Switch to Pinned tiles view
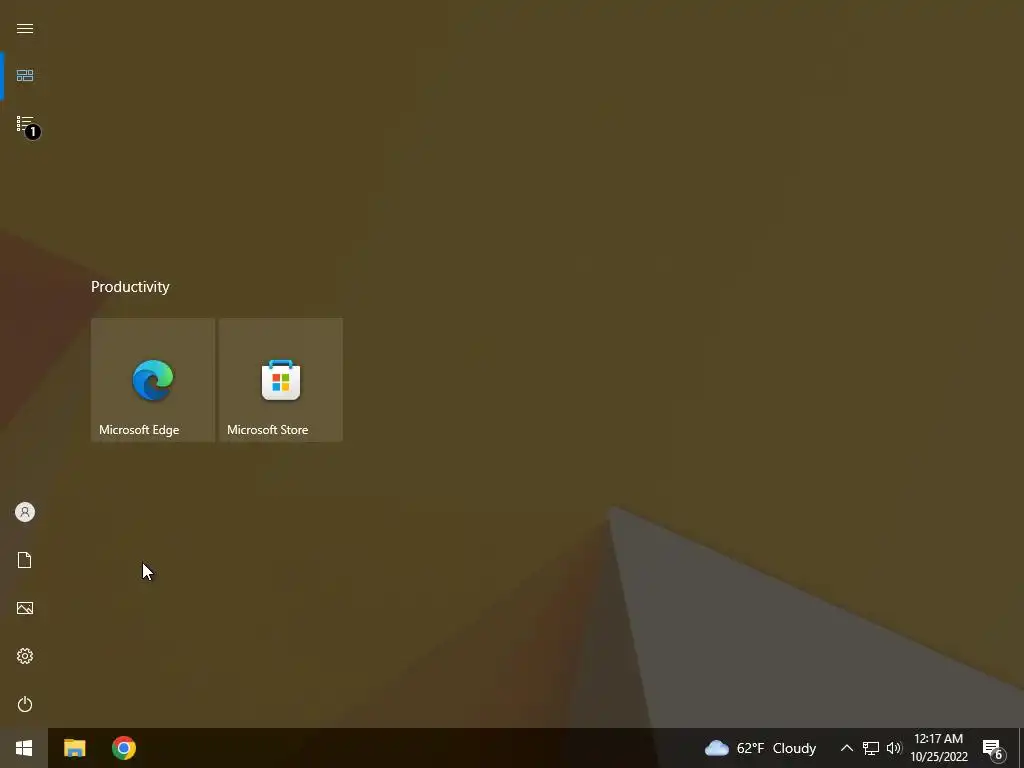Viewport: 1024px width, 768px height. tap(25, 76)
